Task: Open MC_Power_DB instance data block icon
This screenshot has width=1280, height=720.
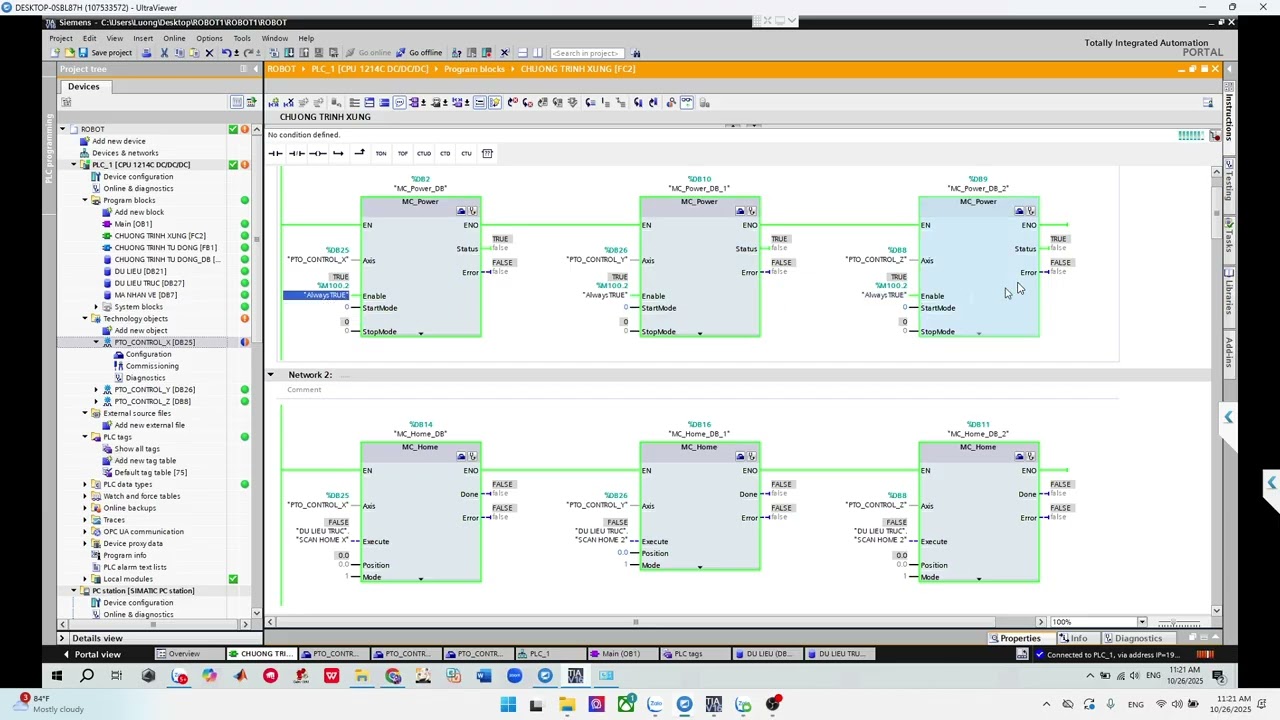Action: coord(461,211)
